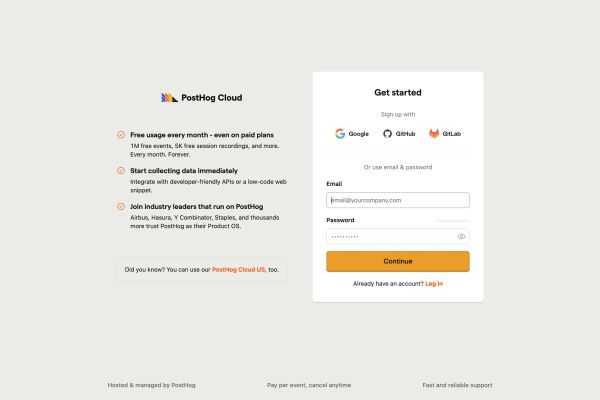Show password using the eye icon

coord(461,237)
